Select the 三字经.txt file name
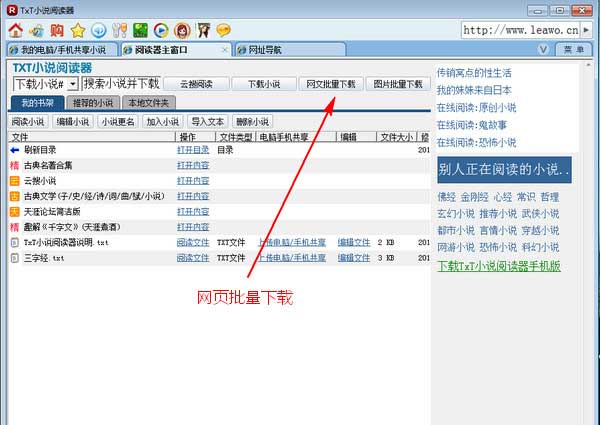 pos(44,258)
